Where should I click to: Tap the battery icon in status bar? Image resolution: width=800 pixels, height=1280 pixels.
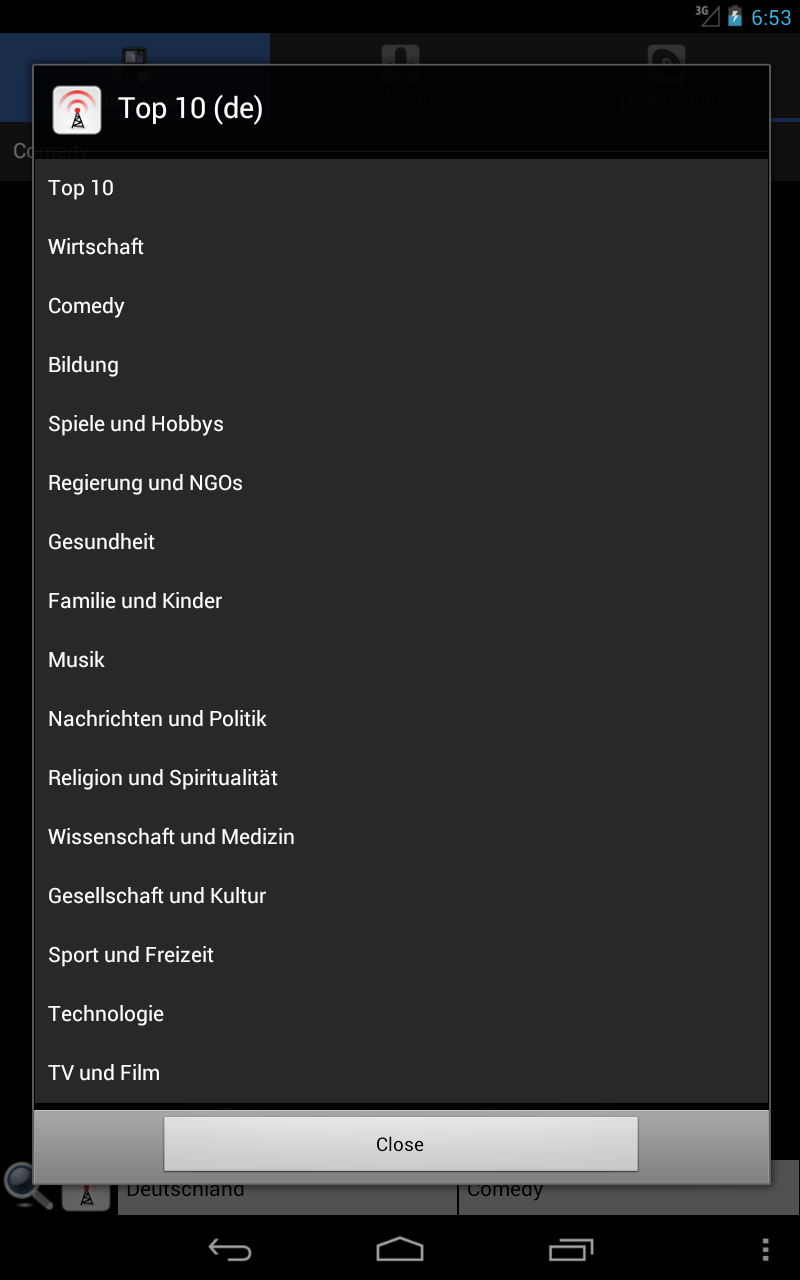click(735, 16)
